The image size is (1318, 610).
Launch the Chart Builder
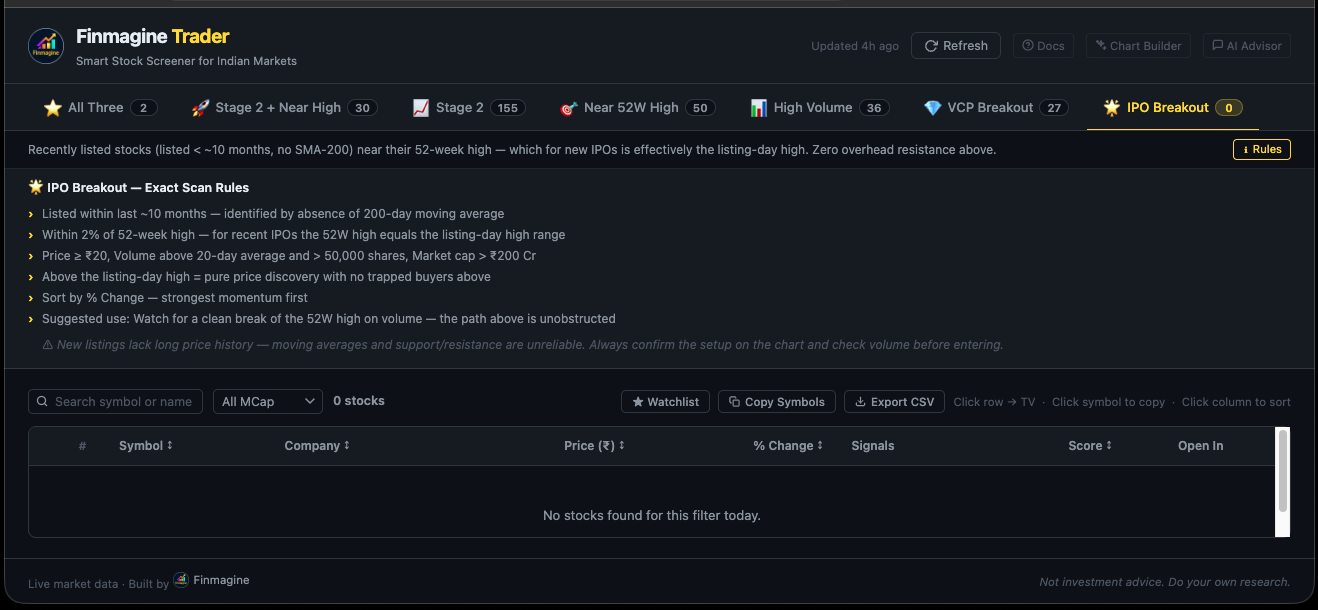tap(1138, 46)
